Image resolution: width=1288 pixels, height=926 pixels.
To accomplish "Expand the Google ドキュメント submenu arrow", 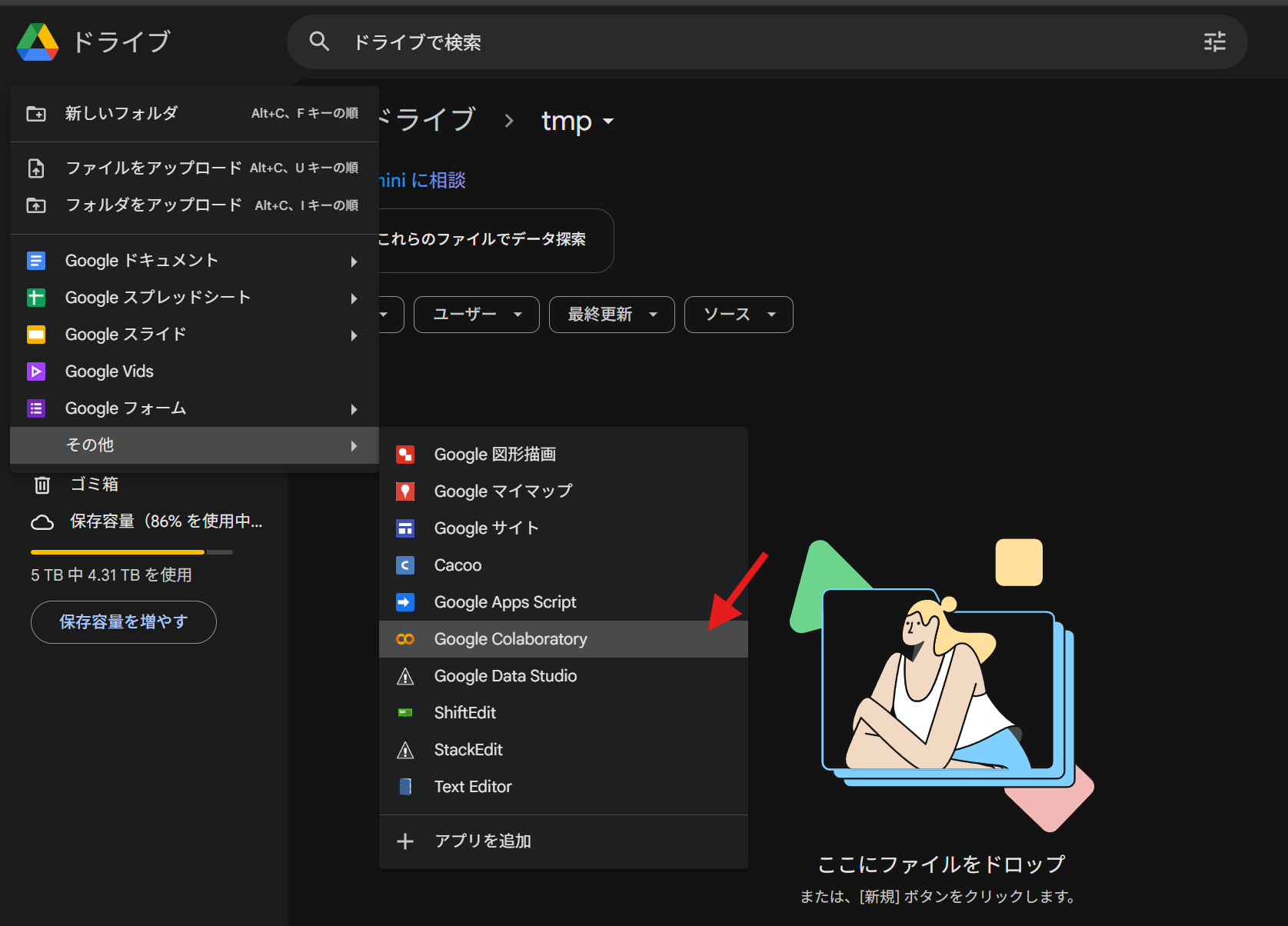I will coord(354,261).
